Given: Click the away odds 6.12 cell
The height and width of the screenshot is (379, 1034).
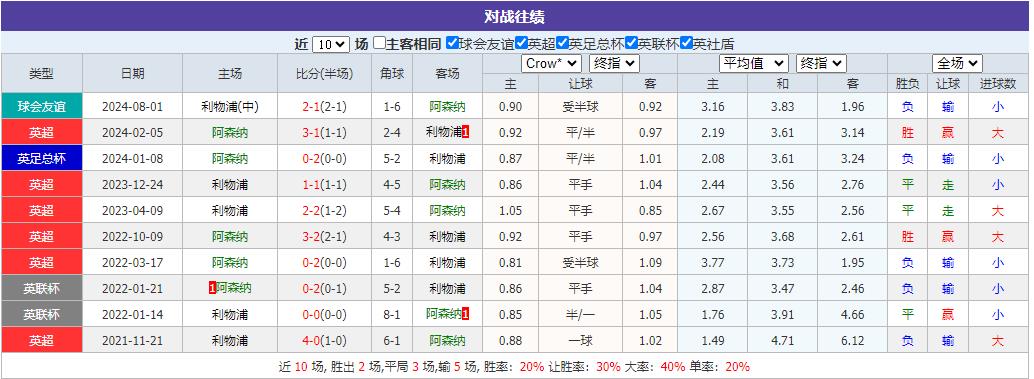Looking at the screenshot, I should pos(853,341).
